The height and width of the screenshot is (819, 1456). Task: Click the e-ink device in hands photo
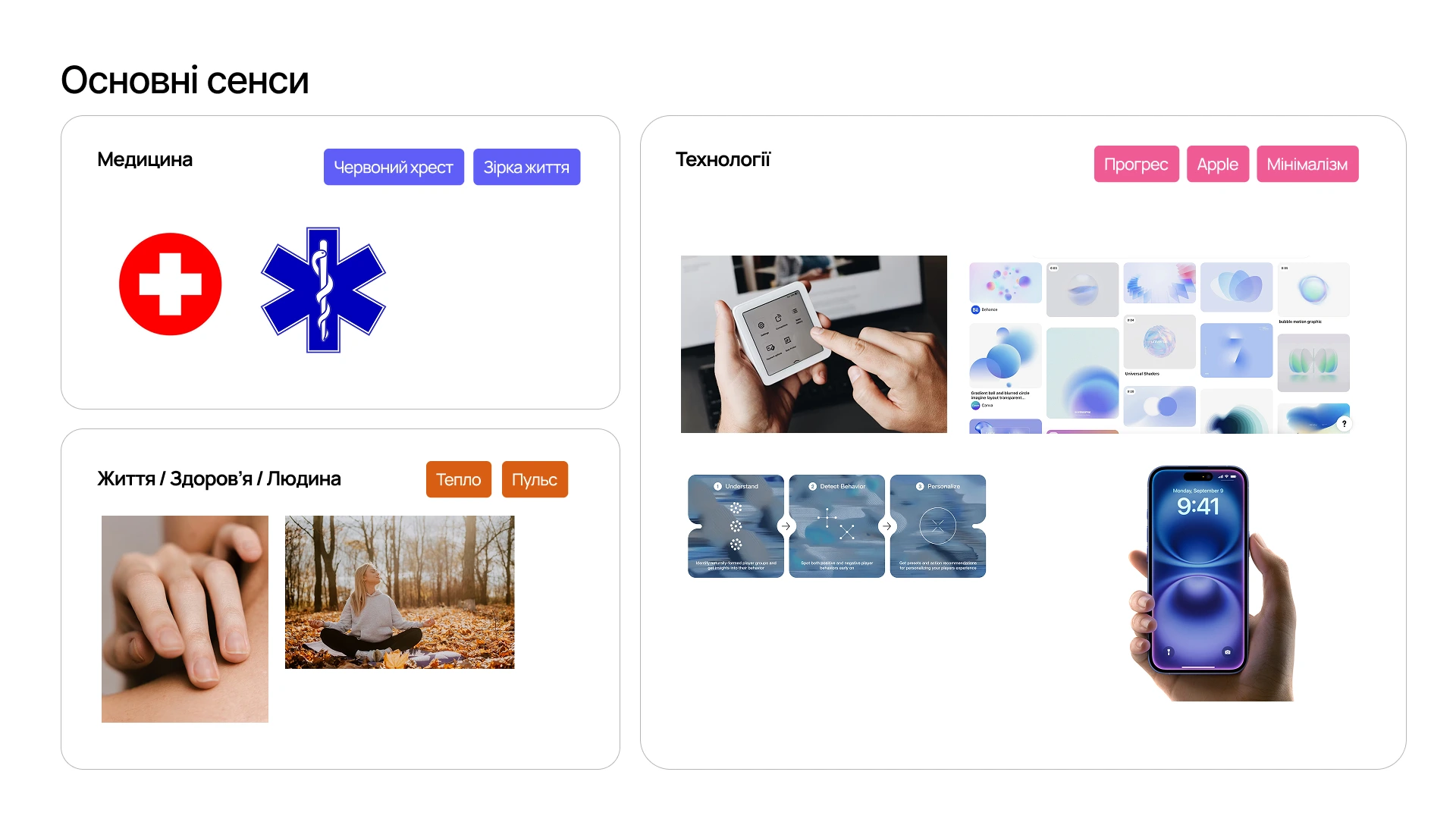click(814, 344)
